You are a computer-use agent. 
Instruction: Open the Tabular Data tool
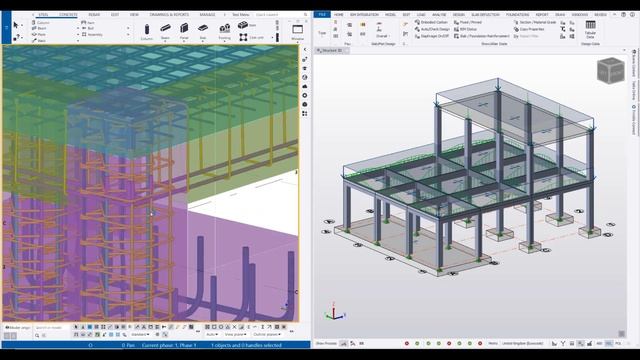(590, 30)
